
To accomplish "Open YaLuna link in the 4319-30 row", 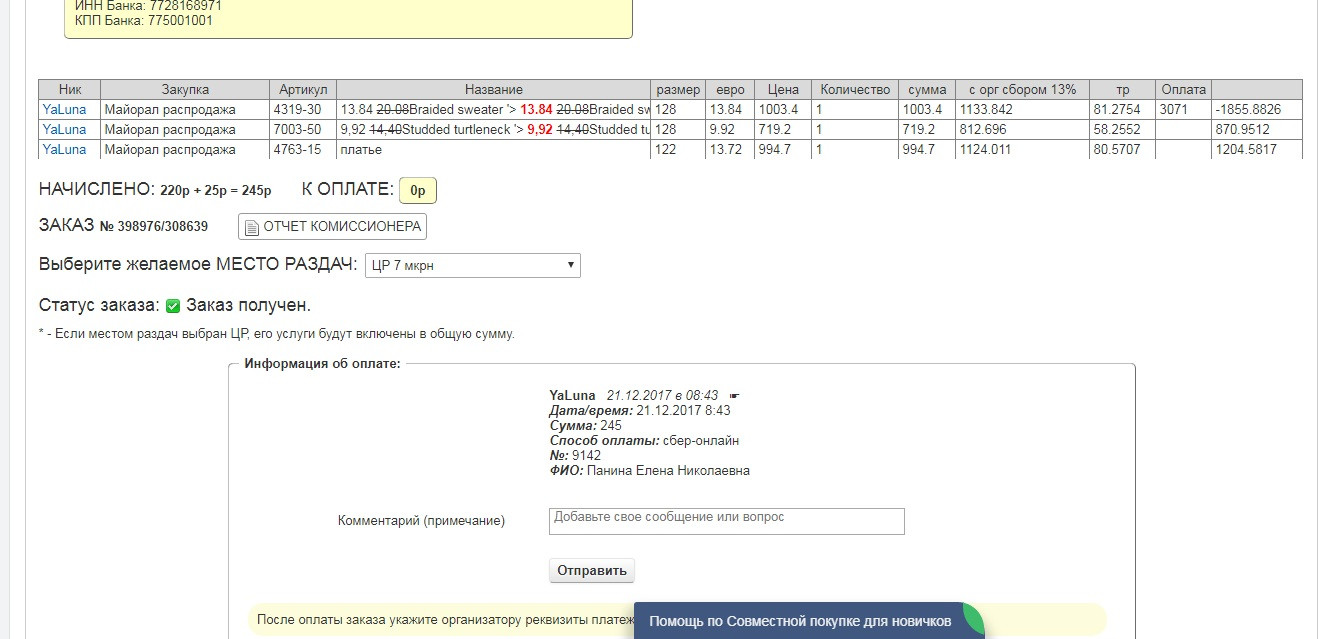I will coord(64,109).
